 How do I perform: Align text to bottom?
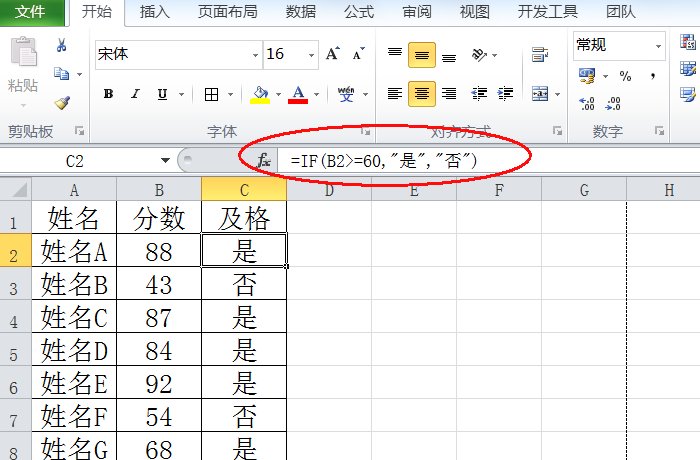pos(449,56)
